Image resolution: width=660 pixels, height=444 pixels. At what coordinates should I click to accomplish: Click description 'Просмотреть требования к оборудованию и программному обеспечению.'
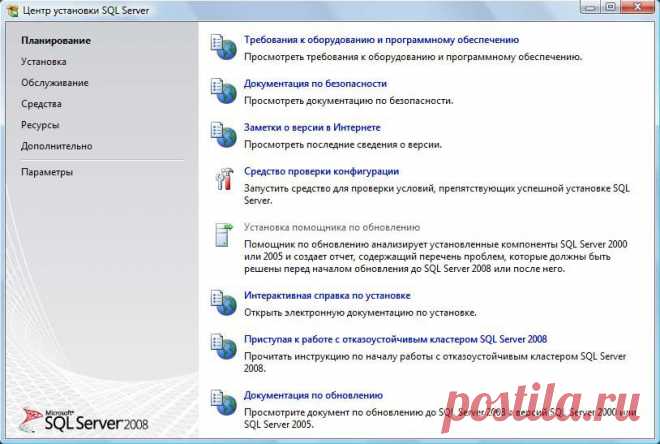(x=413, y=57)
